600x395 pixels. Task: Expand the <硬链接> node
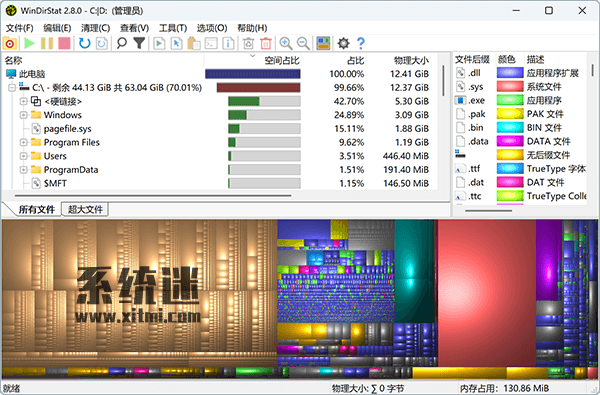[23, 101]
